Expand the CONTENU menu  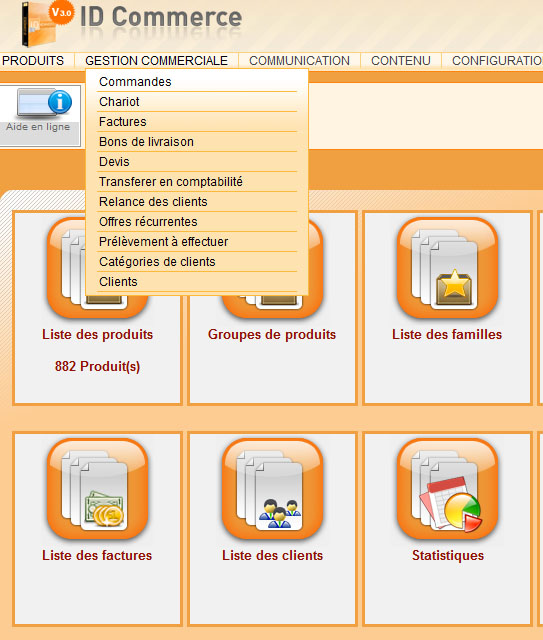(401, 61)
